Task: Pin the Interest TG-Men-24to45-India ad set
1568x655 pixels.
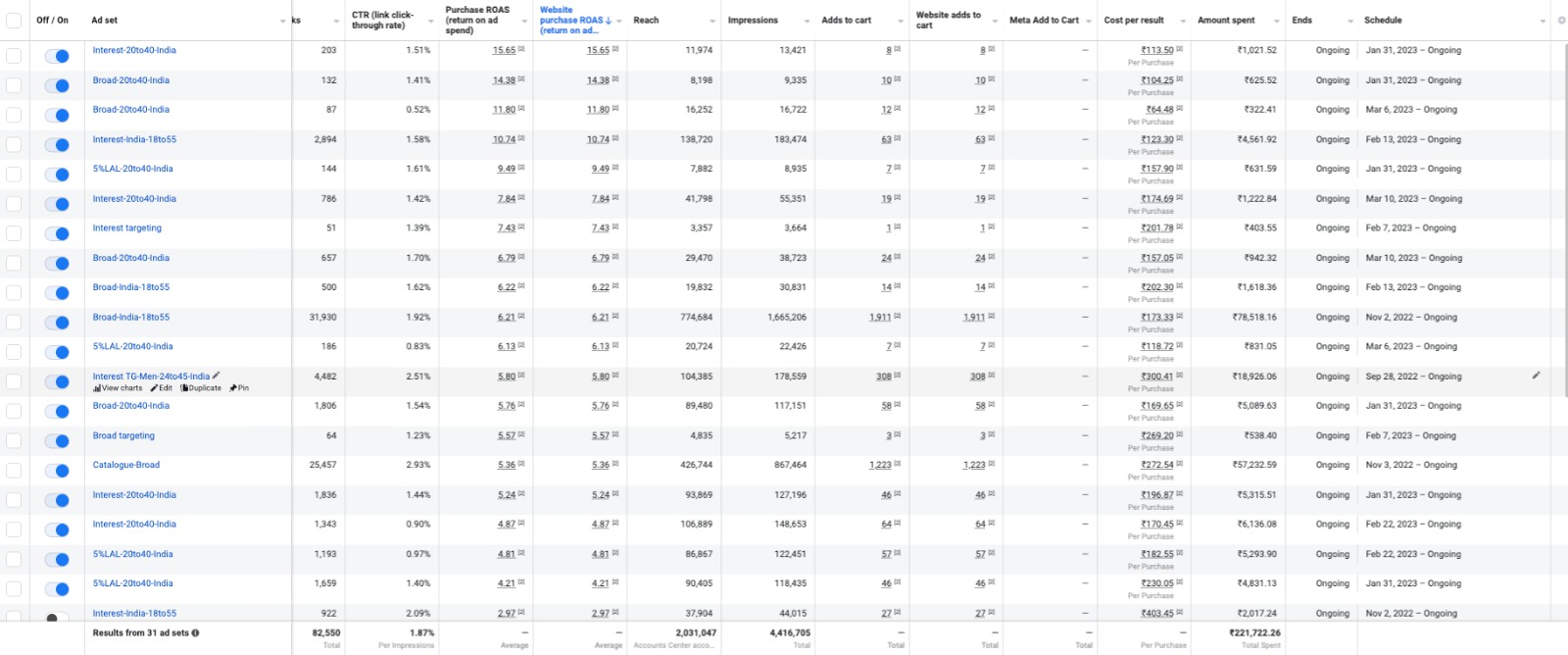Action: tap(239, 388)
